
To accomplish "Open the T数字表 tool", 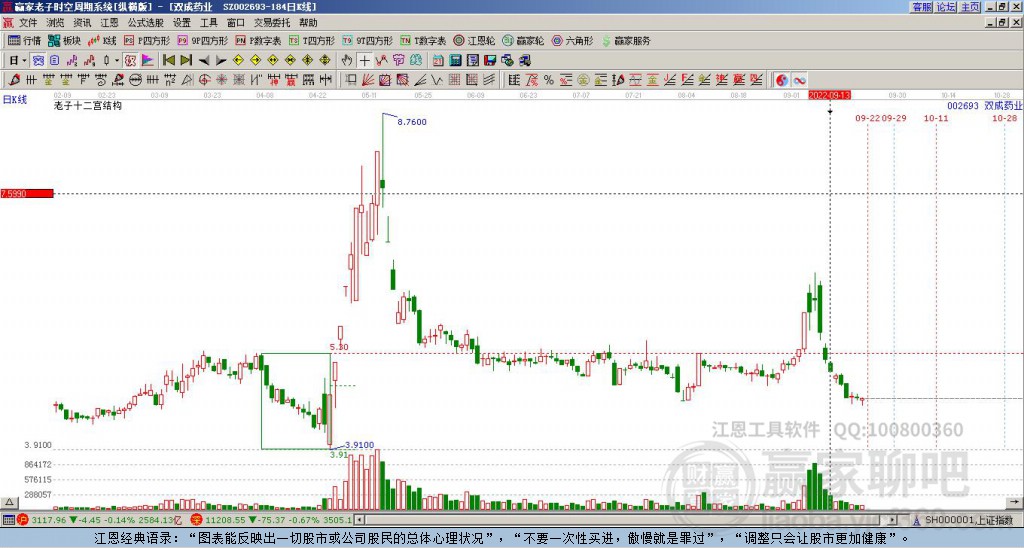I will click(x=423, y=40).
